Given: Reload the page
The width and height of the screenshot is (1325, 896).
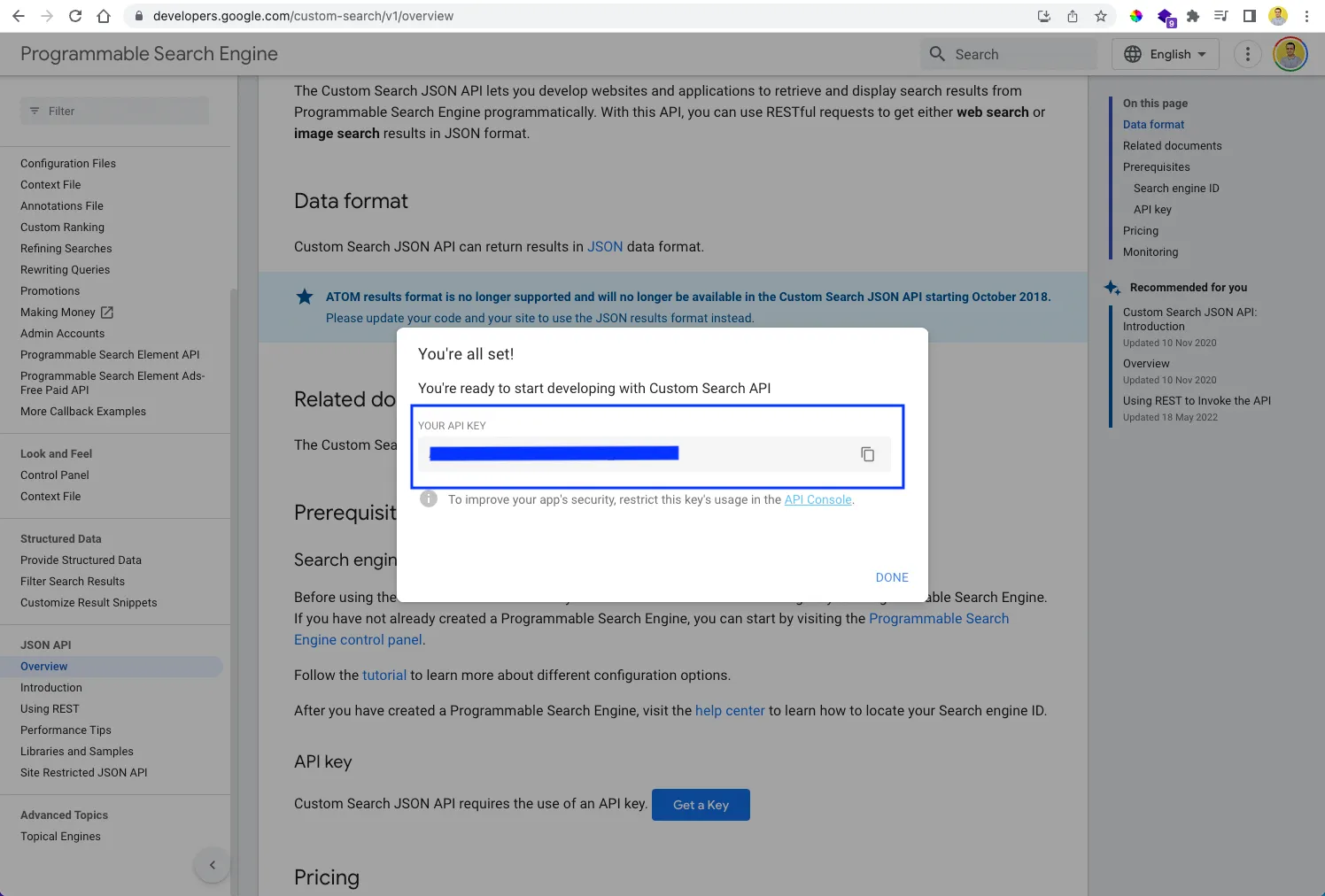Looking at the screenshot, I should point(75,16).
